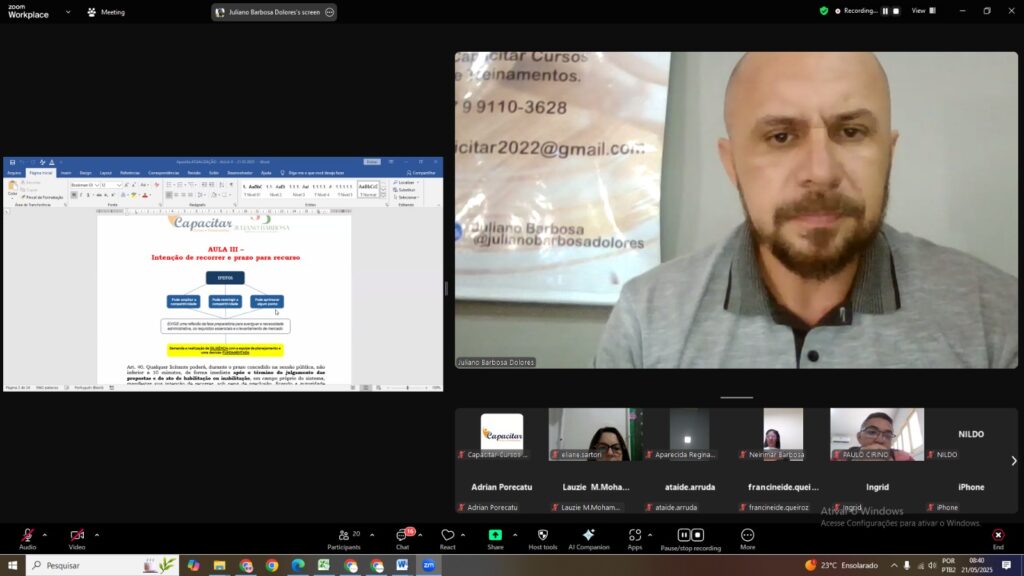
Task: Expand audio options arrow next to Audio
Action: click(x=44, y=535)
